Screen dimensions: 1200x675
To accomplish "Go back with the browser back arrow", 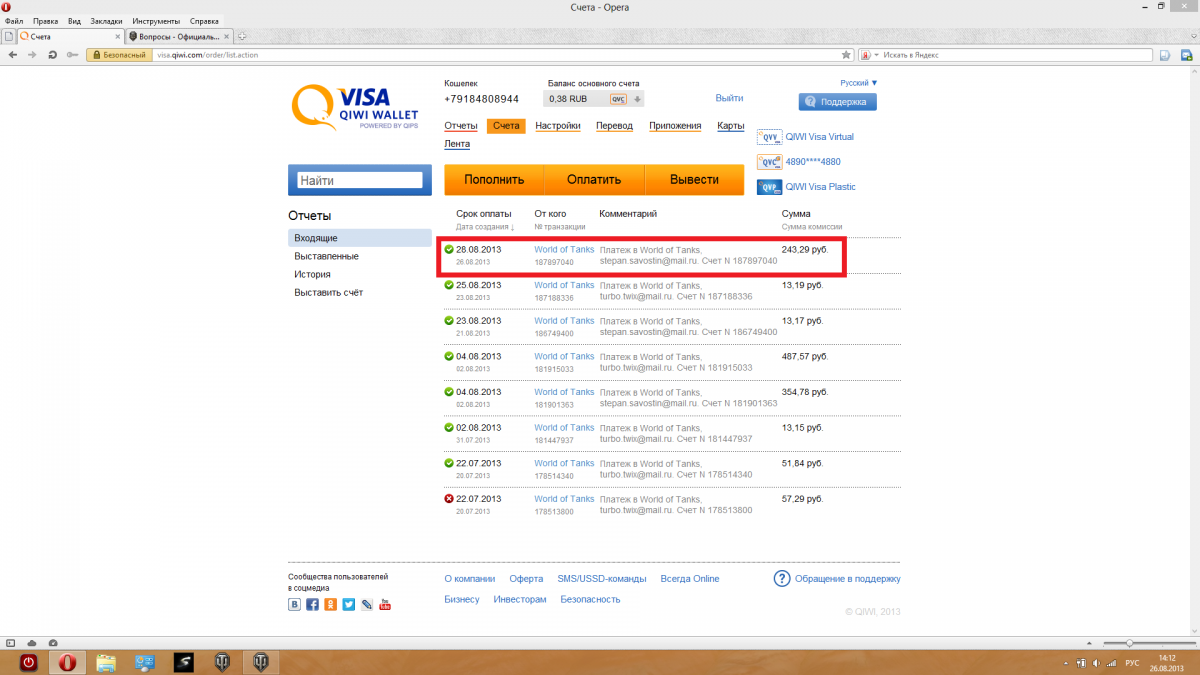I will (x=12, y=54).
